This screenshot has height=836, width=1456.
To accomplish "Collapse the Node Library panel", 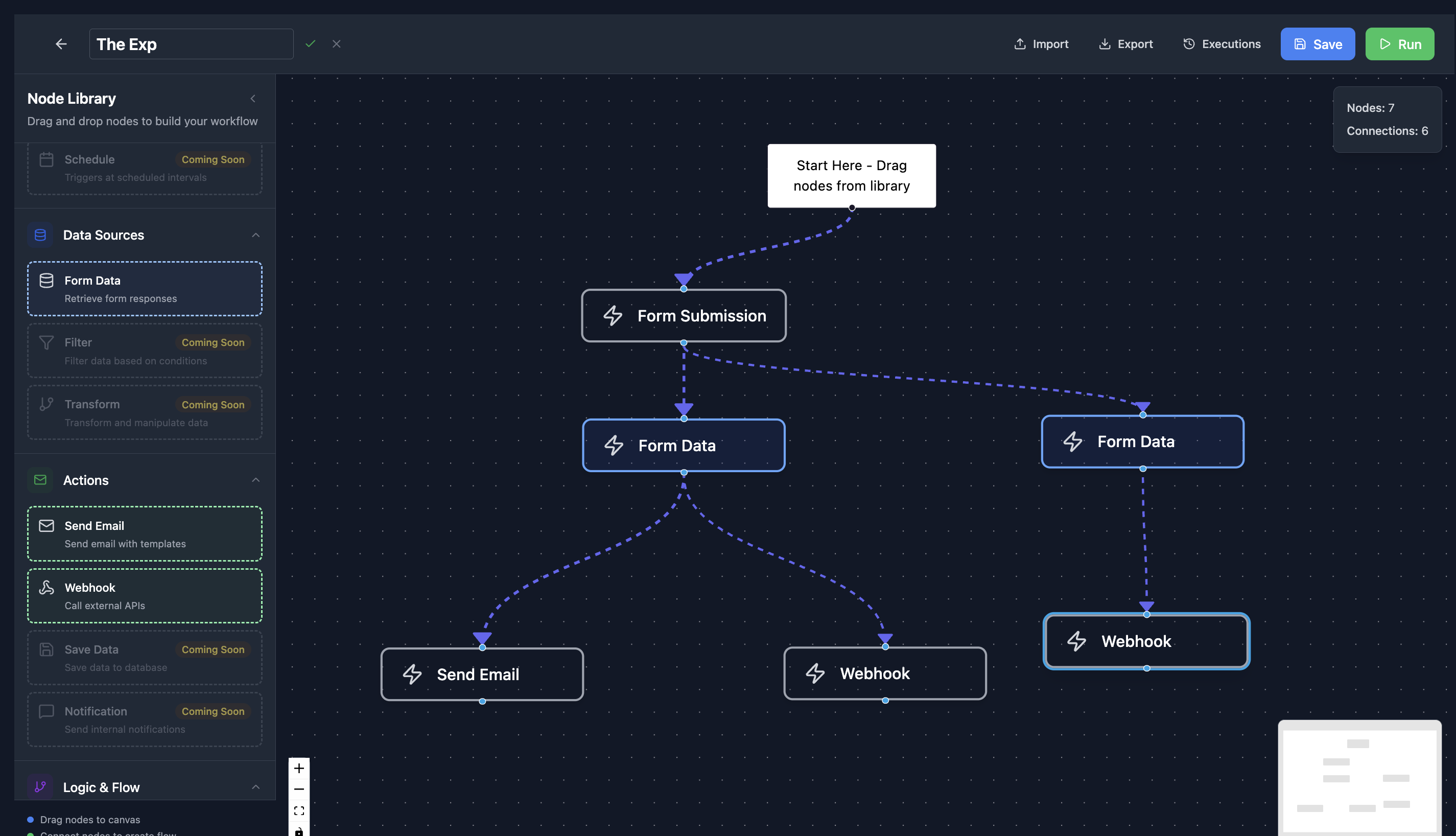I will click(x=253, y=99).
